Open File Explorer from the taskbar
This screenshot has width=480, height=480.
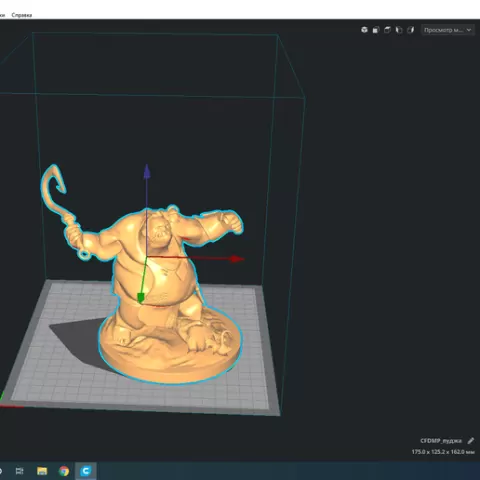42,471
